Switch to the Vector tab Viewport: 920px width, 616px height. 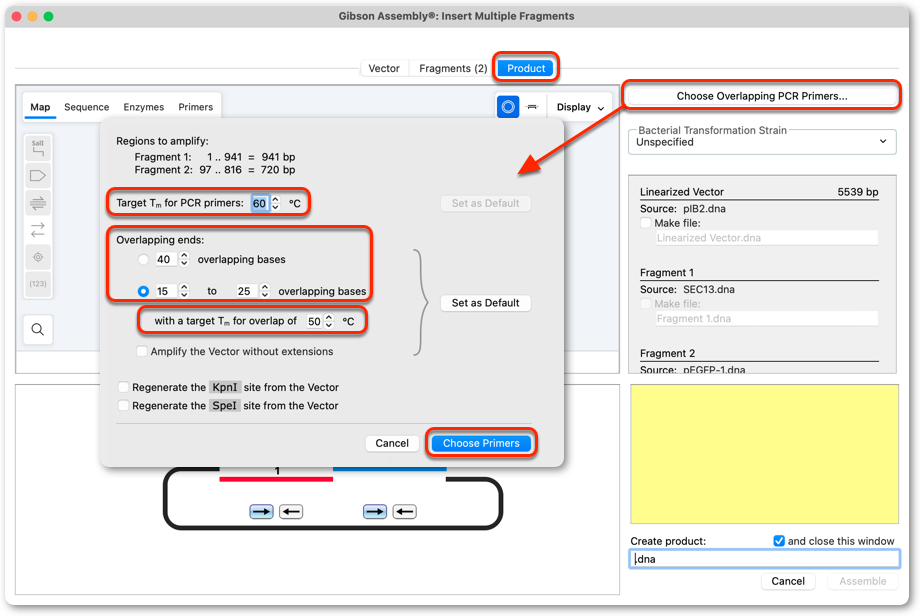click(384, 69)
